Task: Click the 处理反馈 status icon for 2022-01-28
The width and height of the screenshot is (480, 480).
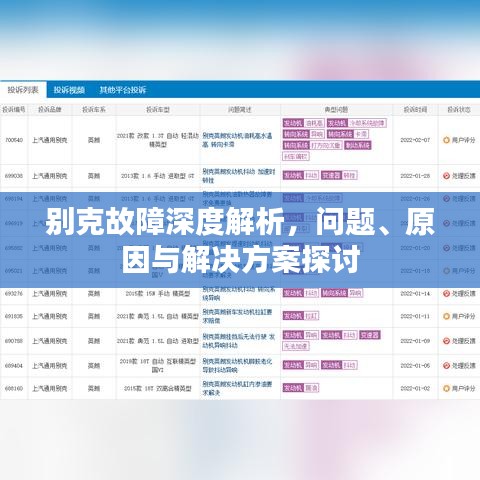Action: 446,176
